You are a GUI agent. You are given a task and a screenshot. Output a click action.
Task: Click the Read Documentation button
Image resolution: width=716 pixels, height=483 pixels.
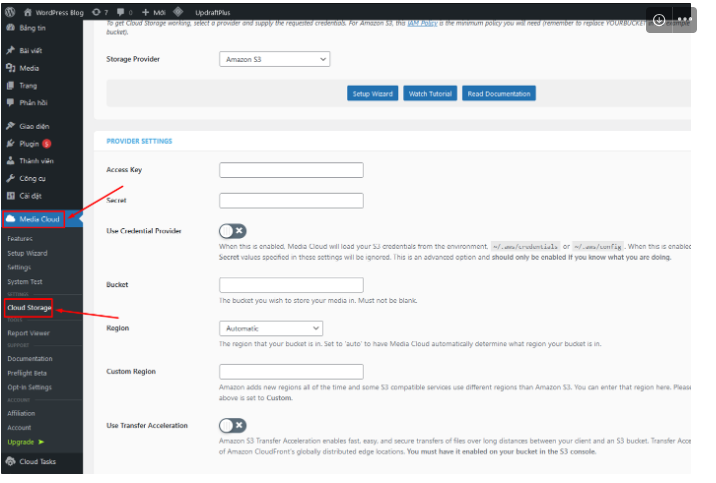point(499,94)
